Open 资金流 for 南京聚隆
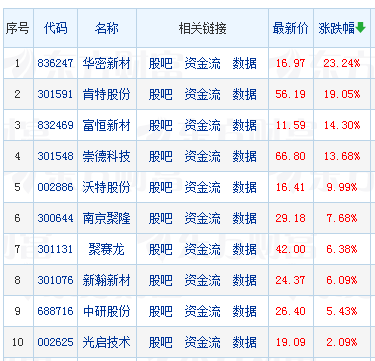The height and width of the screenshot is (361, 375). [x=202, y=218]
